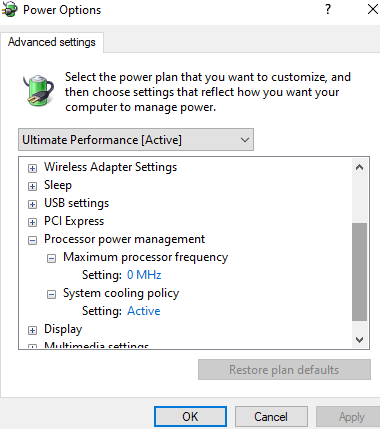Click the Power Options title bar icon
This screenshot has height=429, width=380.
pos(9,10)
